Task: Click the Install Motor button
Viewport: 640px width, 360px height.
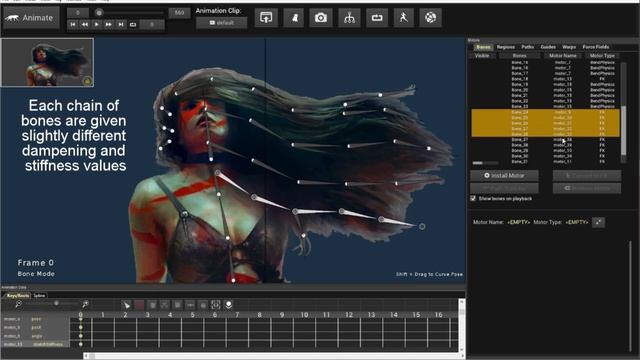Action: pyautogui.click(x=504, y=176)
